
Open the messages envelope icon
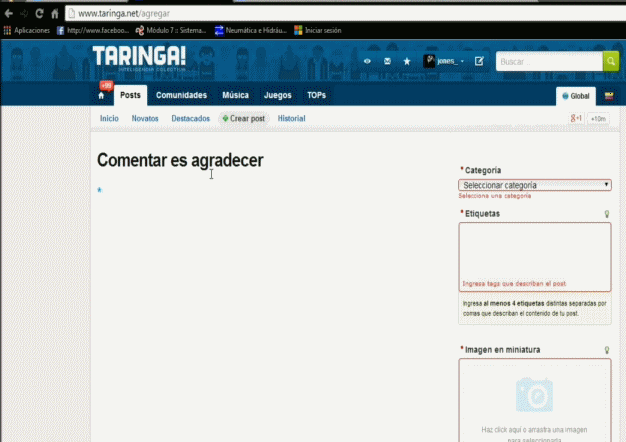point(387,61)
